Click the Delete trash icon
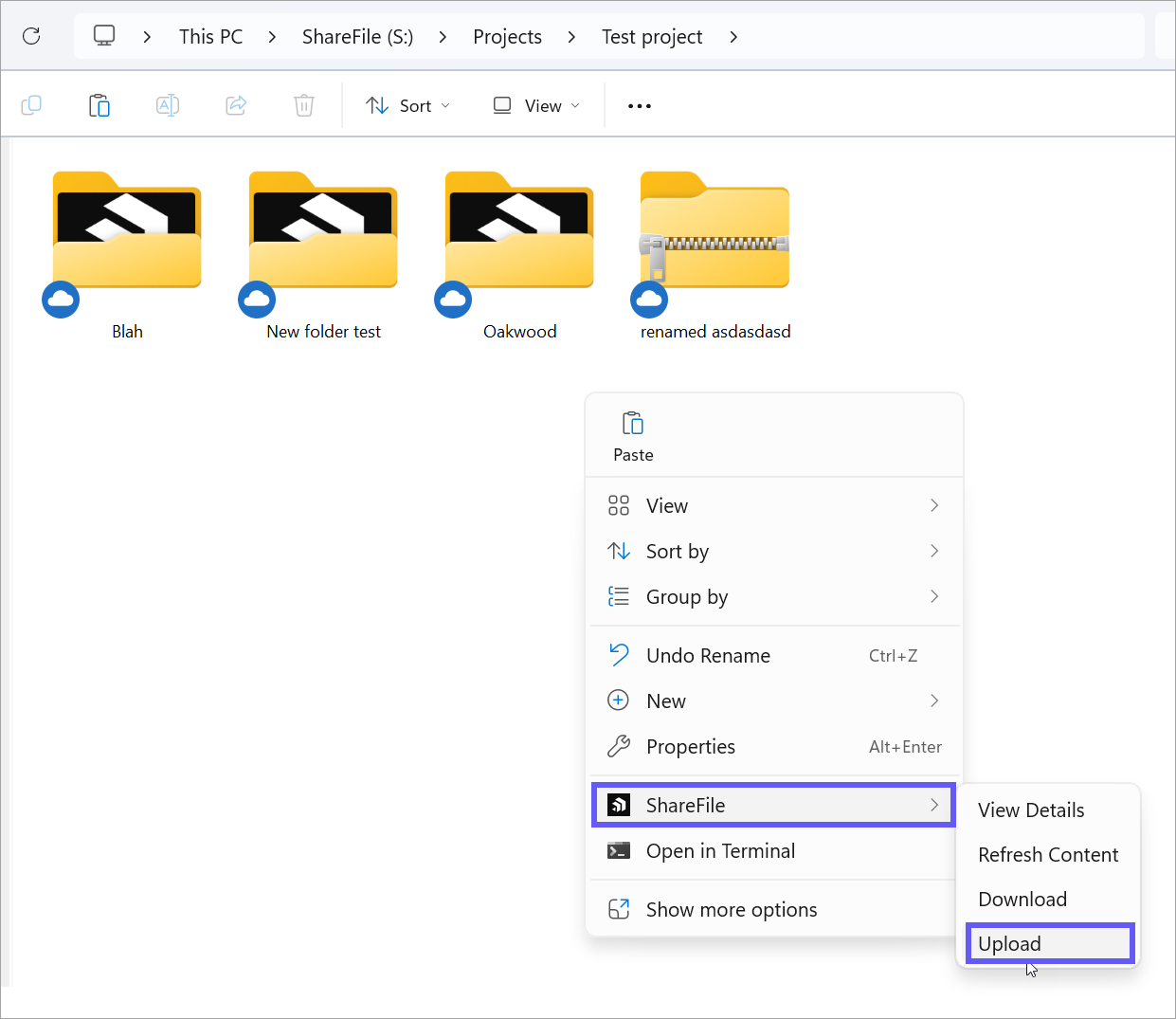This screenshot has height=1019, width=1176. tap(303, 105)
